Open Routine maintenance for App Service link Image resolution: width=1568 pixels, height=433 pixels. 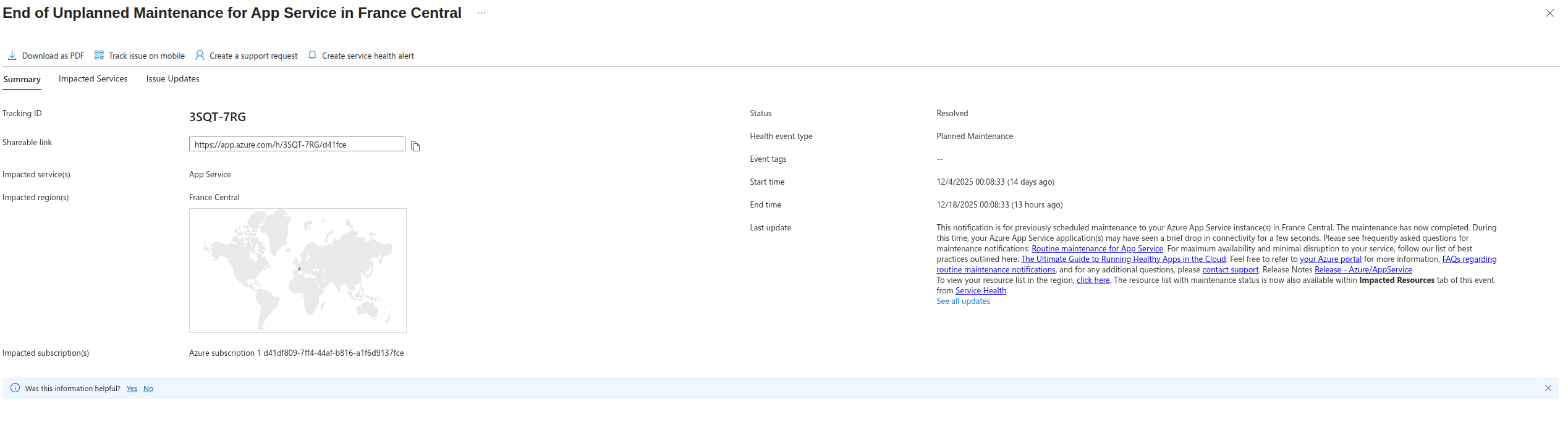[x=1097, y=248]
